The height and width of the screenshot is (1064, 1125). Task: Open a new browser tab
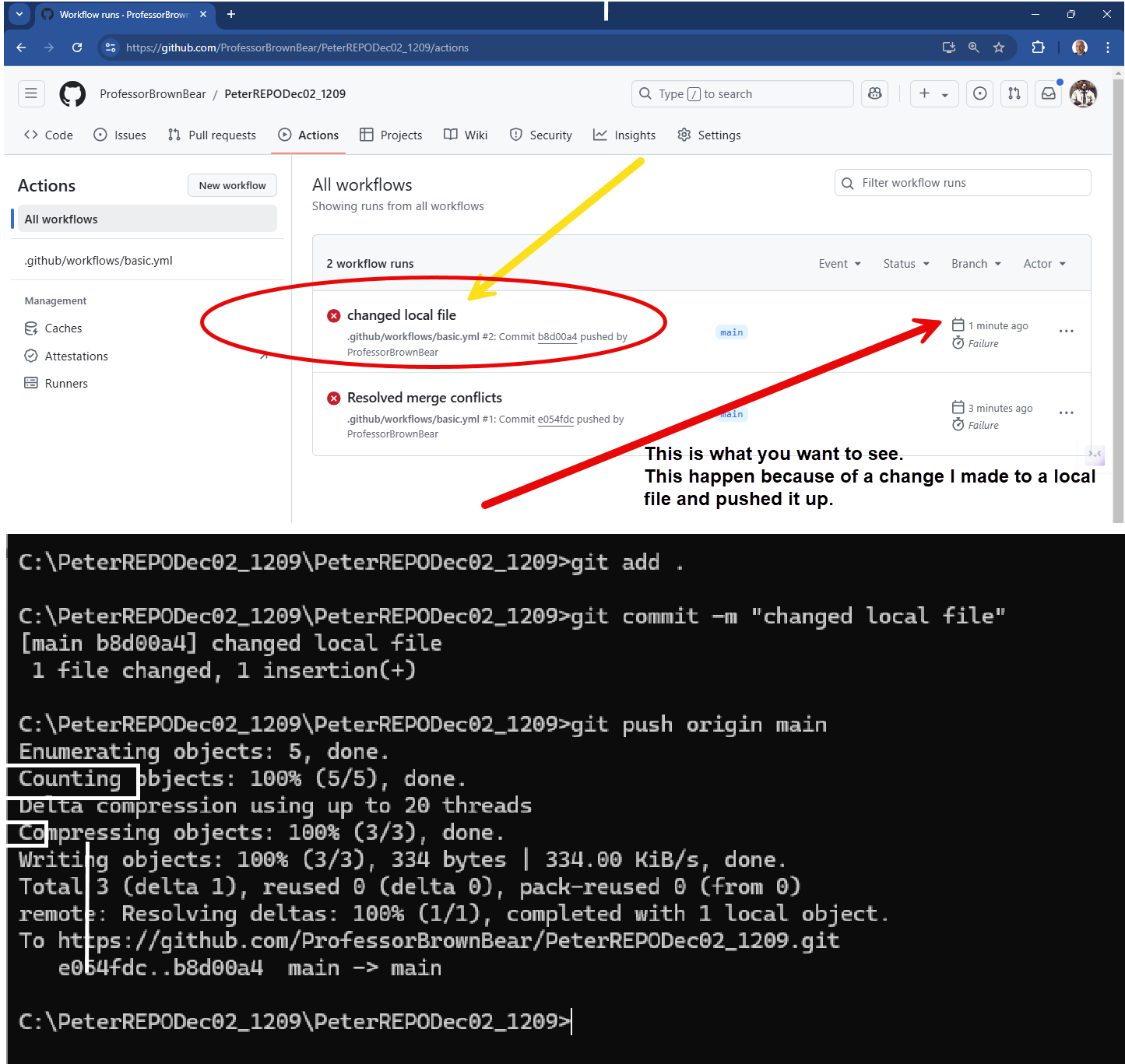pos(231,14)
